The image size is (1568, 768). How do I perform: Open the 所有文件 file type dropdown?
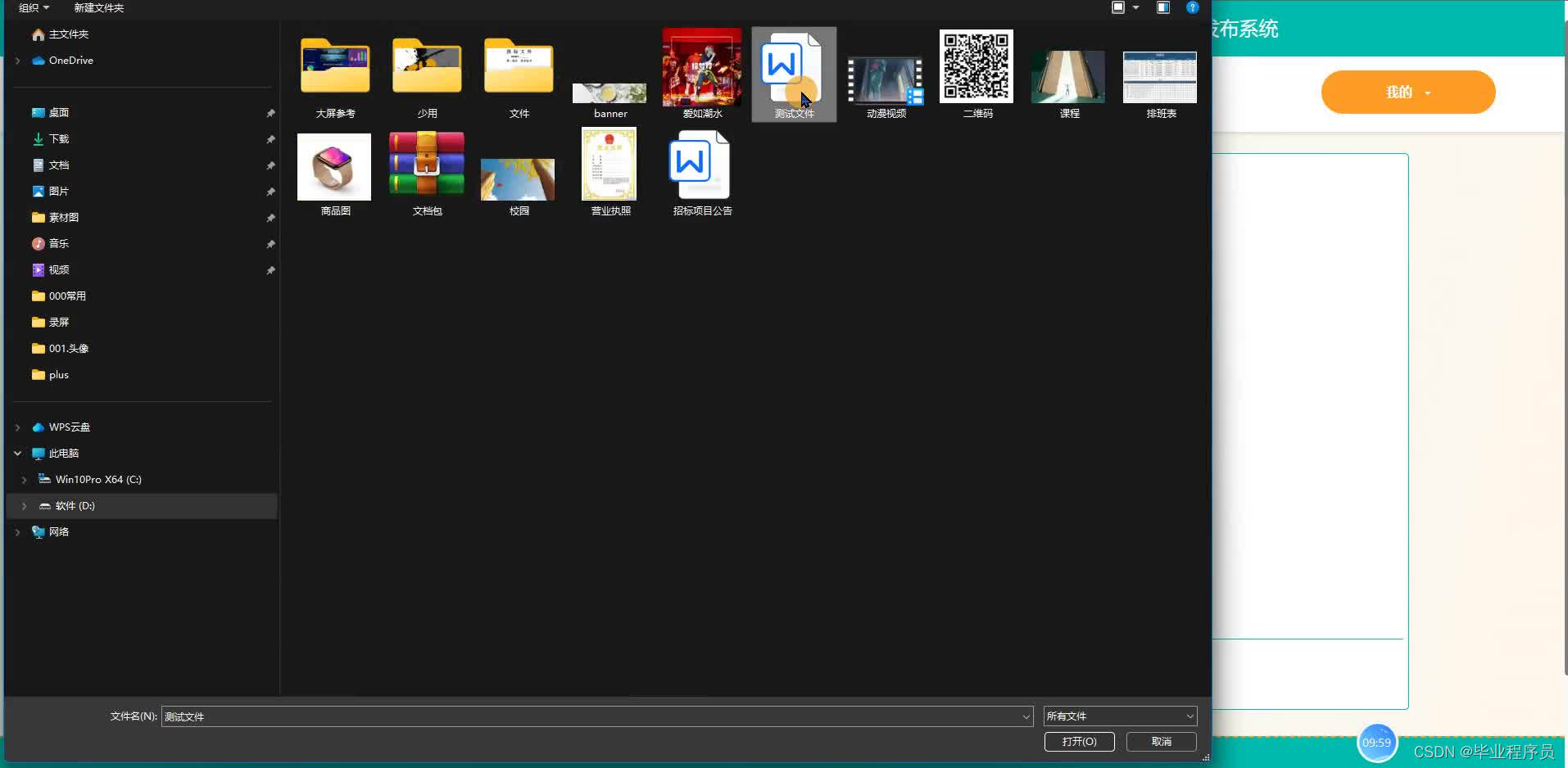[1120, 716]
